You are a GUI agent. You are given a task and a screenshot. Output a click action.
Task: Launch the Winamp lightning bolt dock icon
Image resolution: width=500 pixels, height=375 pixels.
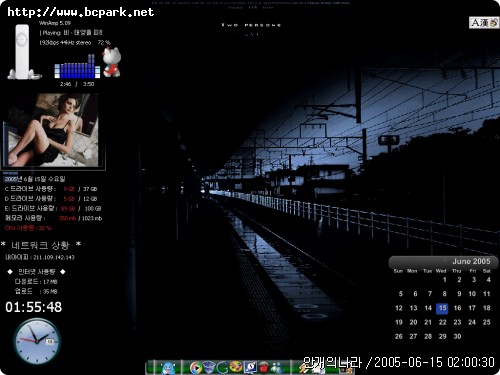[x=304, y=367]
